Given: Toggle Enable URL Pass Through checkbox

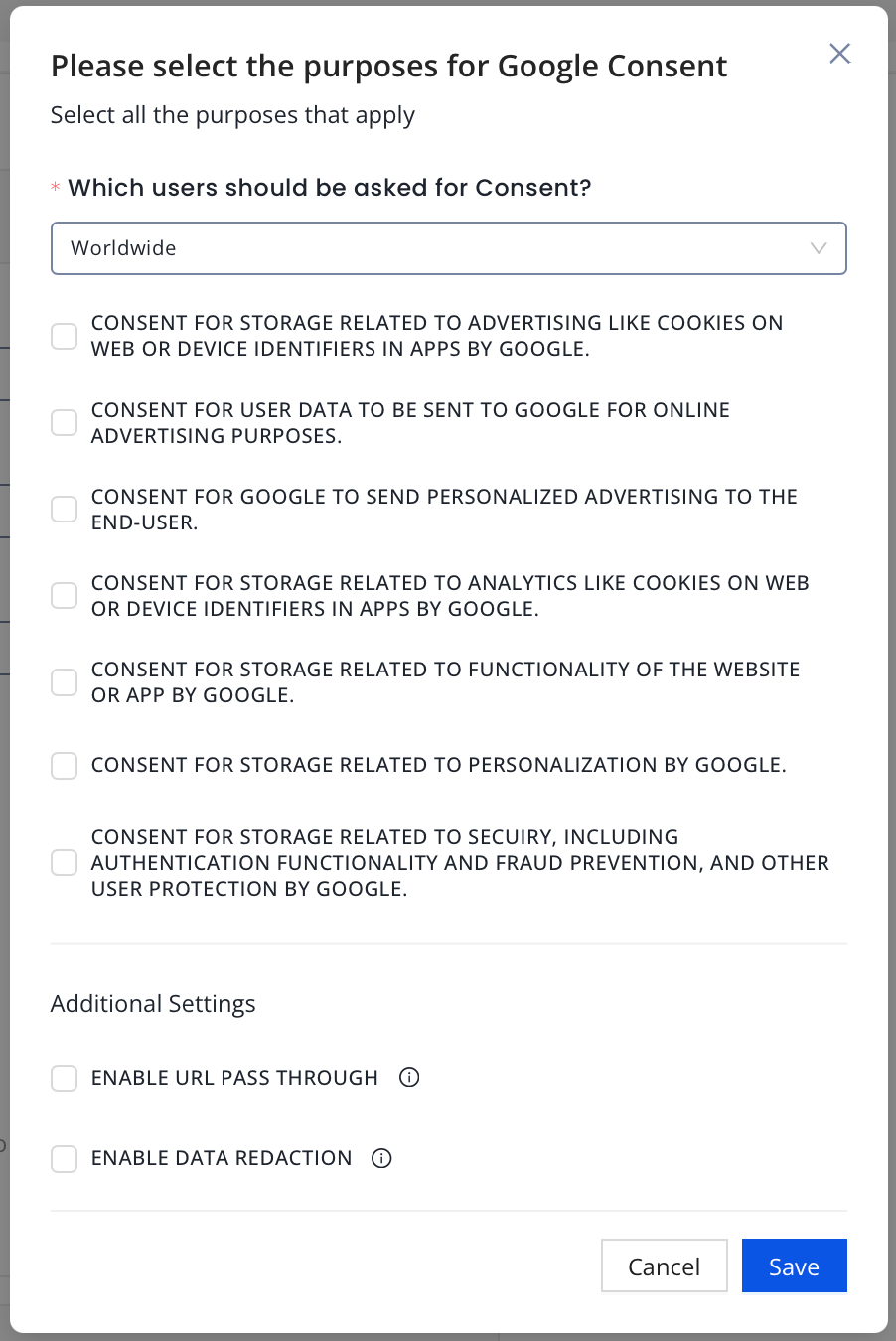Looking at the screenshot, I should [x=65, y=1078].
